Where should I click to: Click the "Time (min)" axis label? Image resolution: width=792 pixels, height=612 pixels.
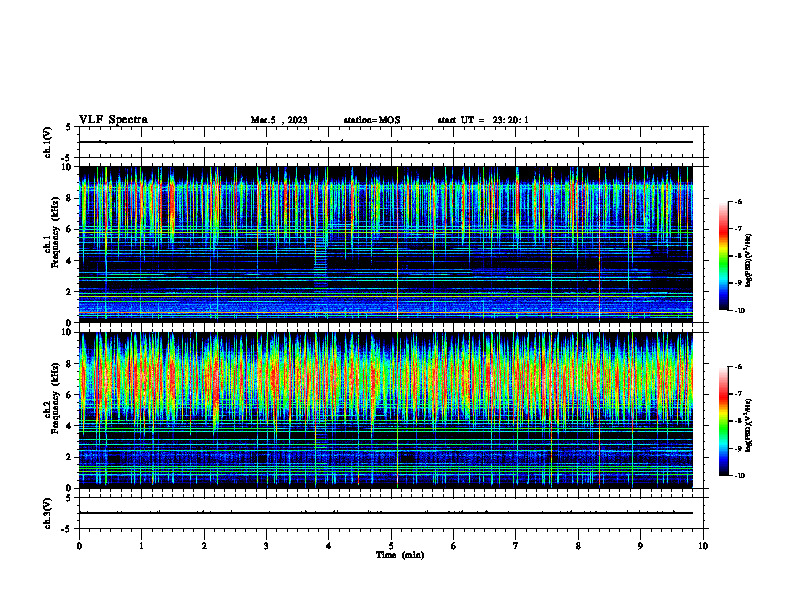point(400,555)
